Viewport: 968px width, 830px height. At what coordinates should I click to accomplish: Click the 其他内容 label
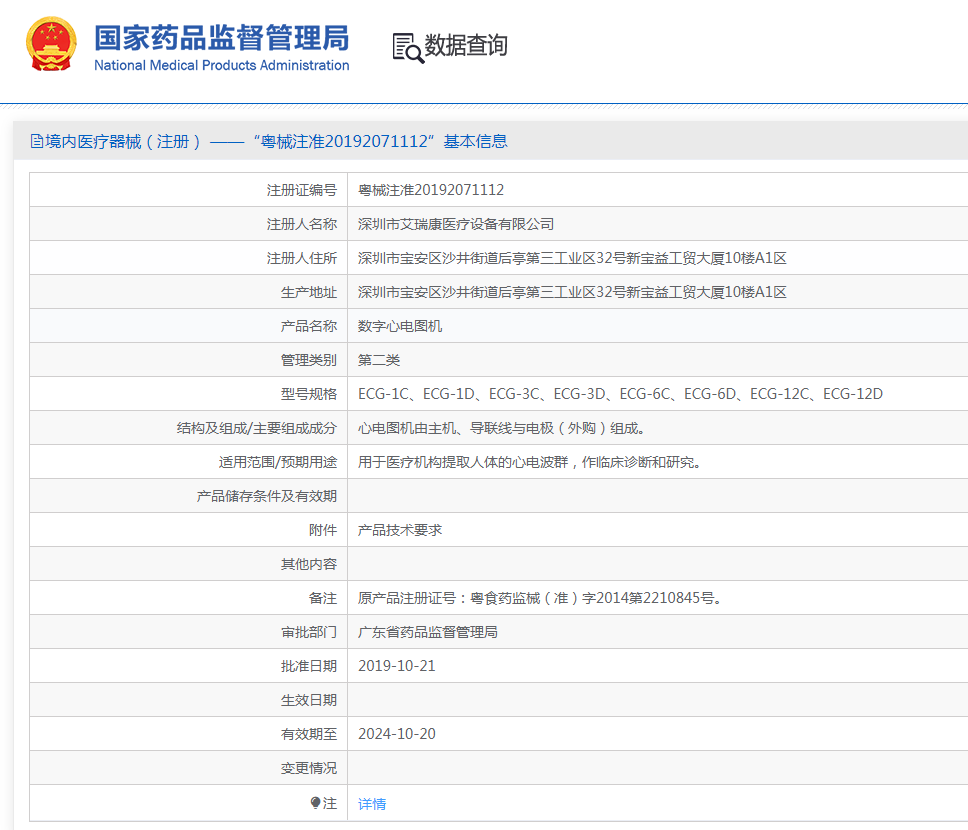pos(309,564)
